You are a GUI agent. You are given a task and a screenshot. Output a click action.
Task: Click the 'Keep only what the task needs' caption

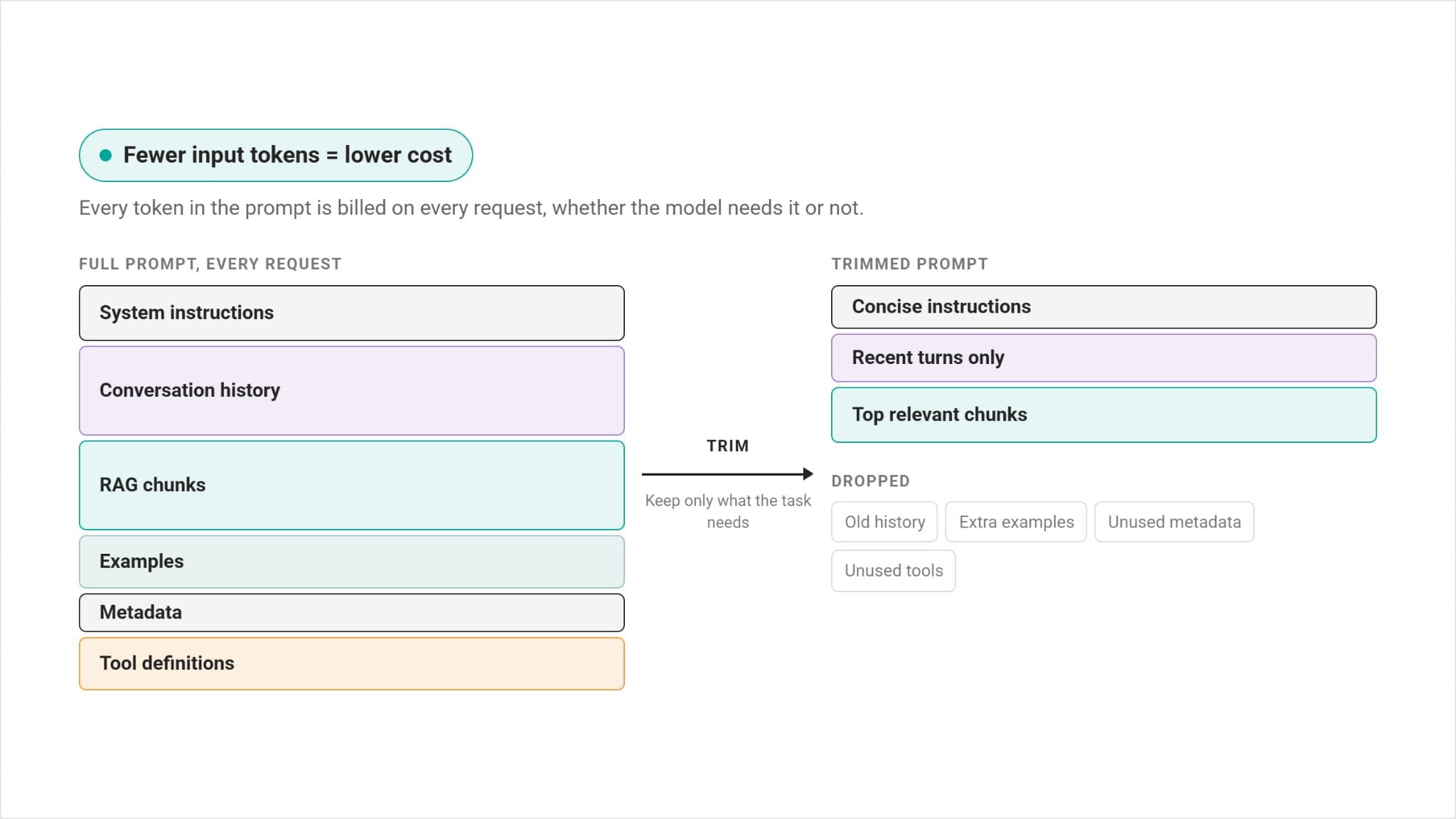pyautogui.click(x=727, y=511)
